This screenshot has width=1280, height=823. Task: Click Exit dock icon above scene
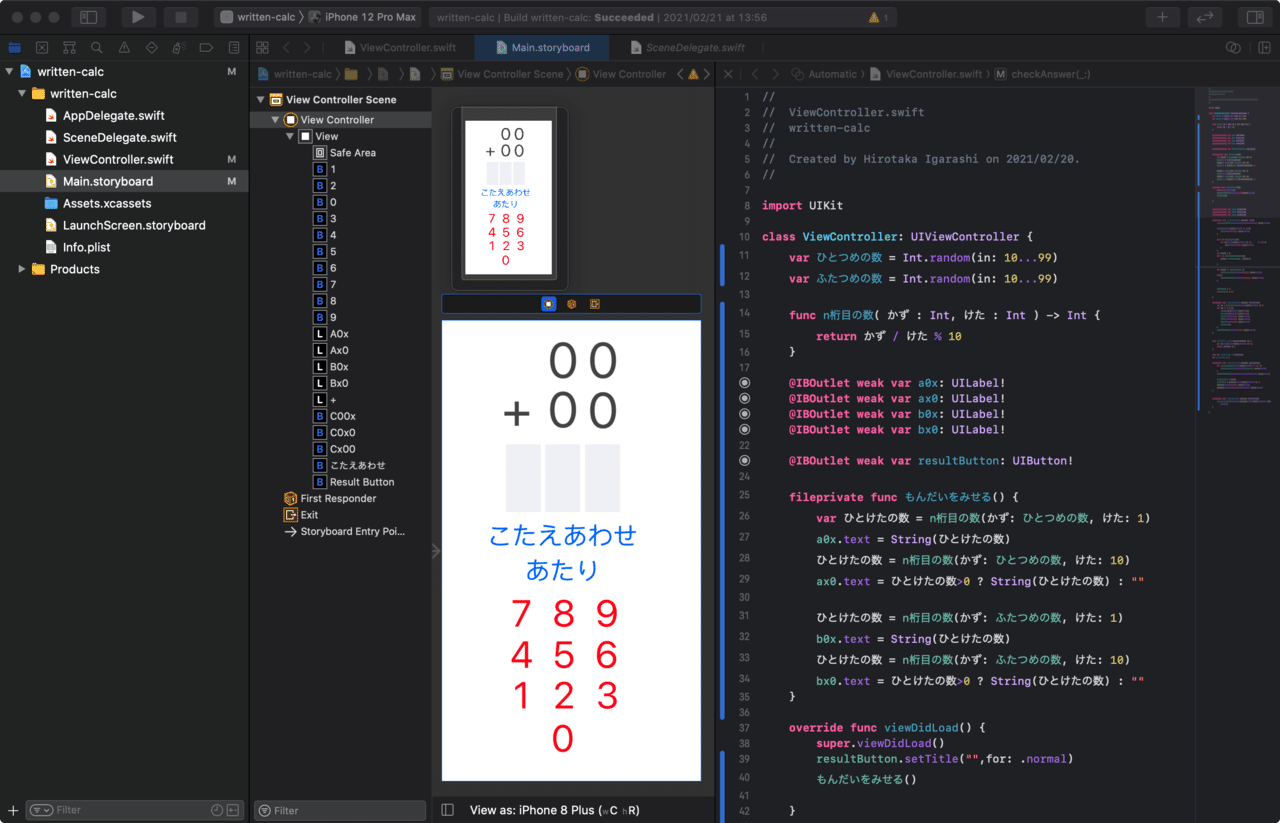pos(595,304)
